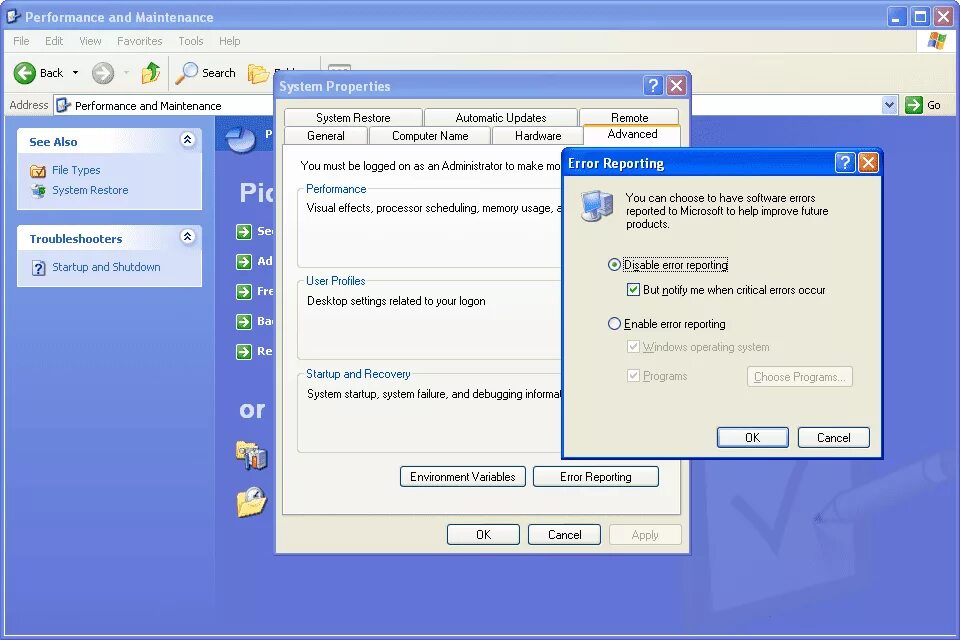Click the title bar window icon

[x=13, y=17]
